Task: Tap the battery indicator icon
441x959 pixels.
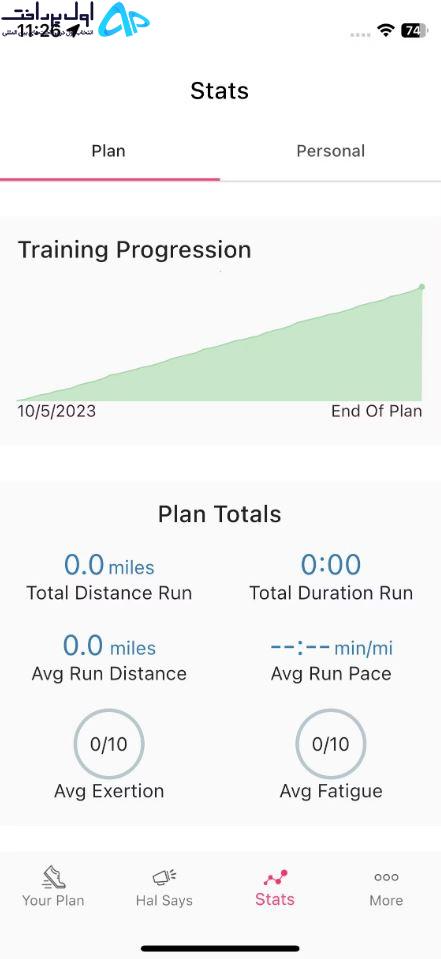Action: (414, 31)
